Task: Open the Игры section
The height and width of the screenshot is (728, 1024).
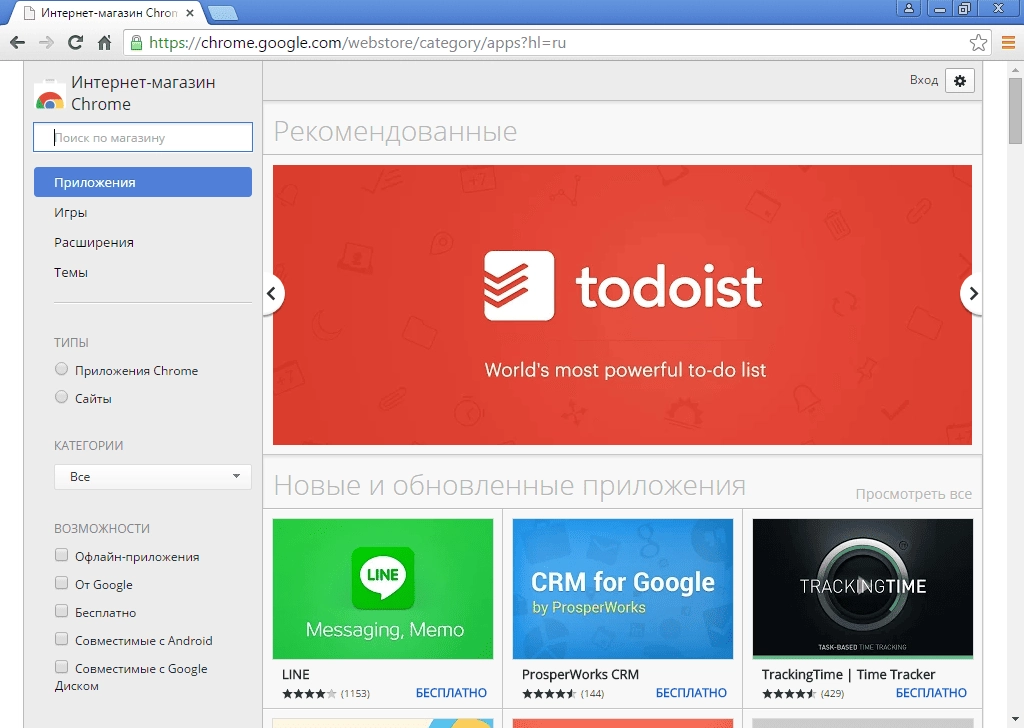Action: 71,213
